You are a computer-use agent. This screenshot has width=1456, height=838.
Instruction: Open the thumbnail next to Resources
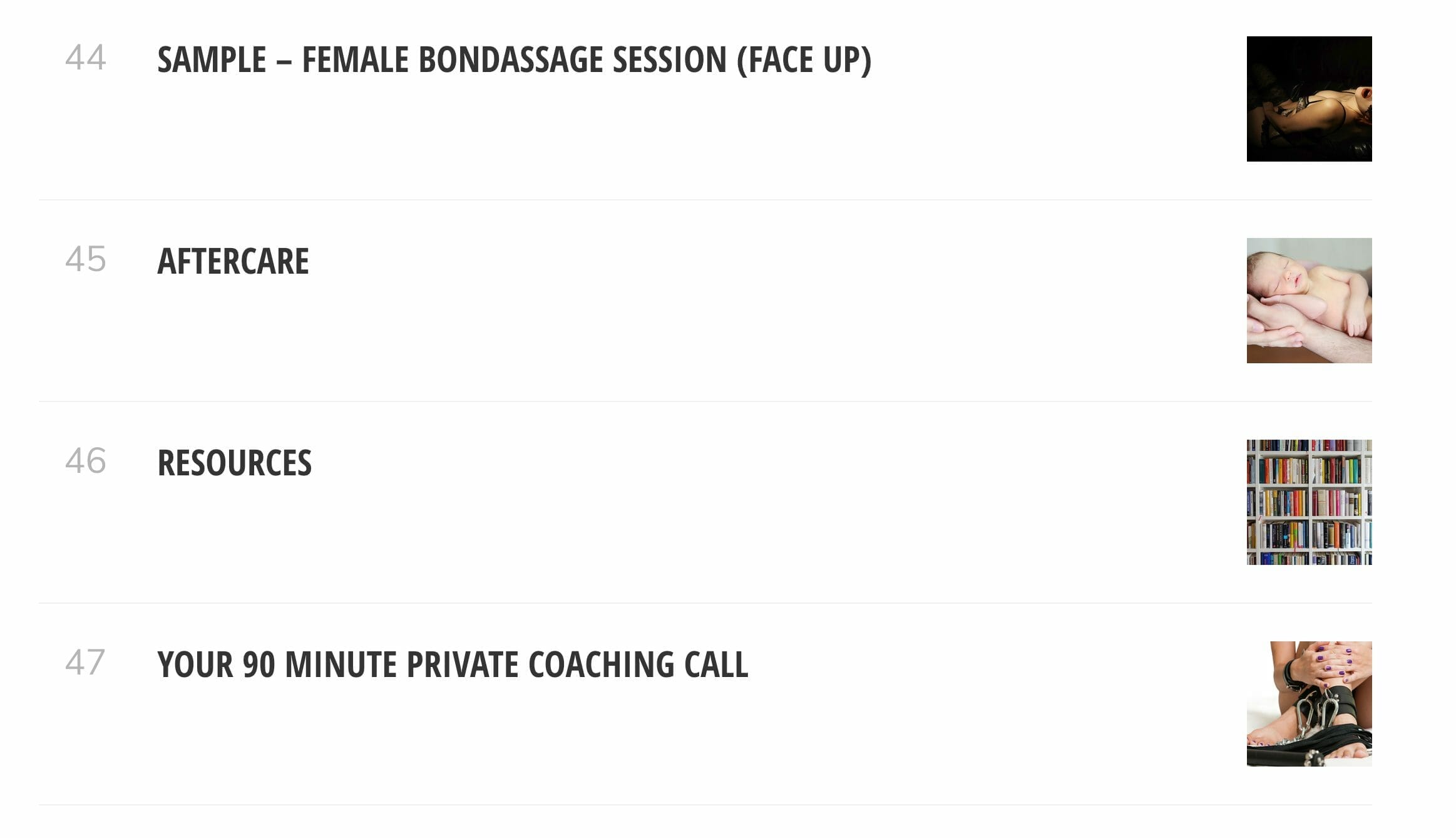coord(1308,502)
